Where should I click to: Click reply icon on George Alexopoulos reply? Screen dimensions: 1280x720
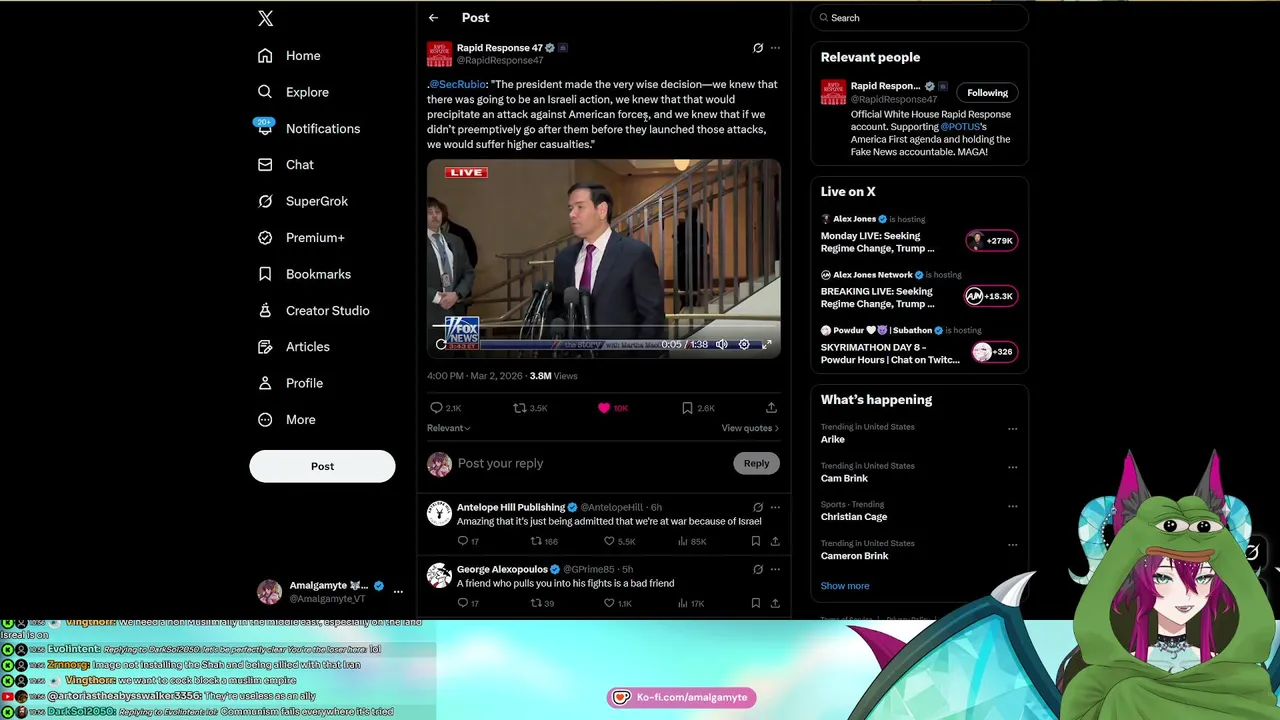[463, 603]
